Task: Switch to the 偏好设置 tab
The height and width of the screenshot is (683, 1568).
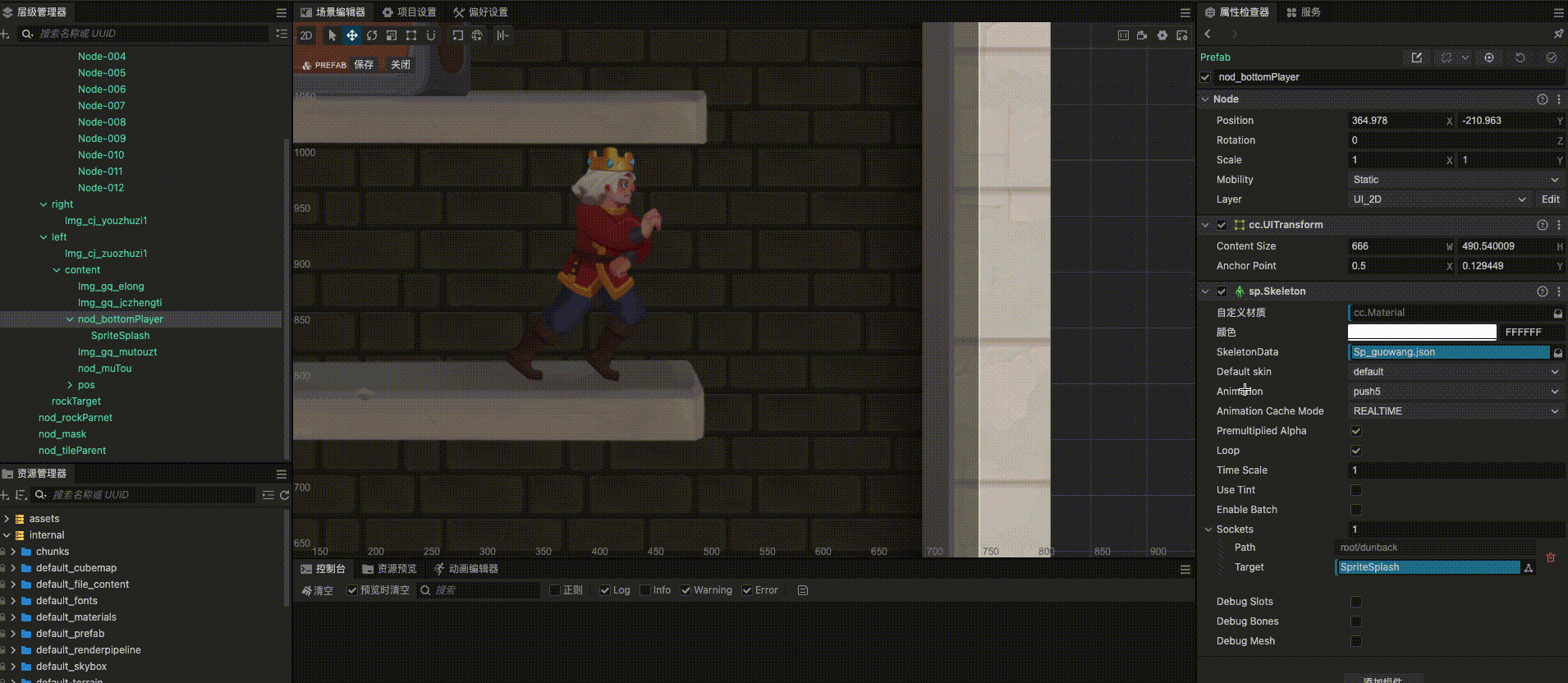Action: click(480, 12)
